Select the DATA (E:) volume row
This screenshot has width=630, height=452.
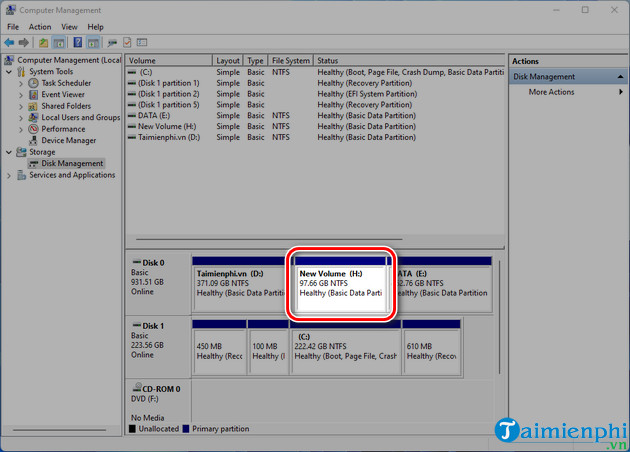pyautogui.click(x=315, y=116)
